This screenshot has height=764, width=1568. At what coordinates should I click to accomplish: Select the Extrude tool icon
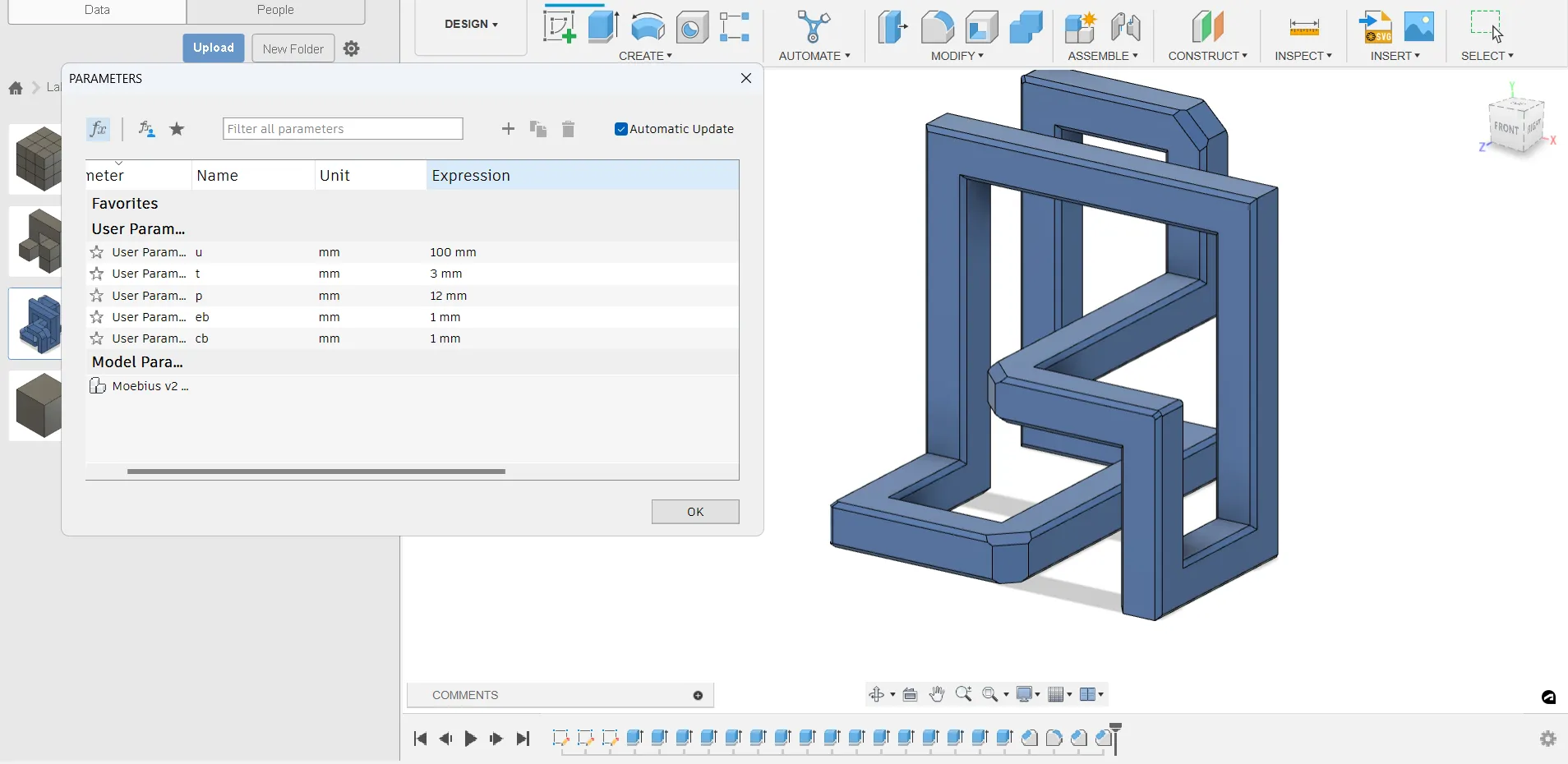pyautogui.click(x=603, y=27)
